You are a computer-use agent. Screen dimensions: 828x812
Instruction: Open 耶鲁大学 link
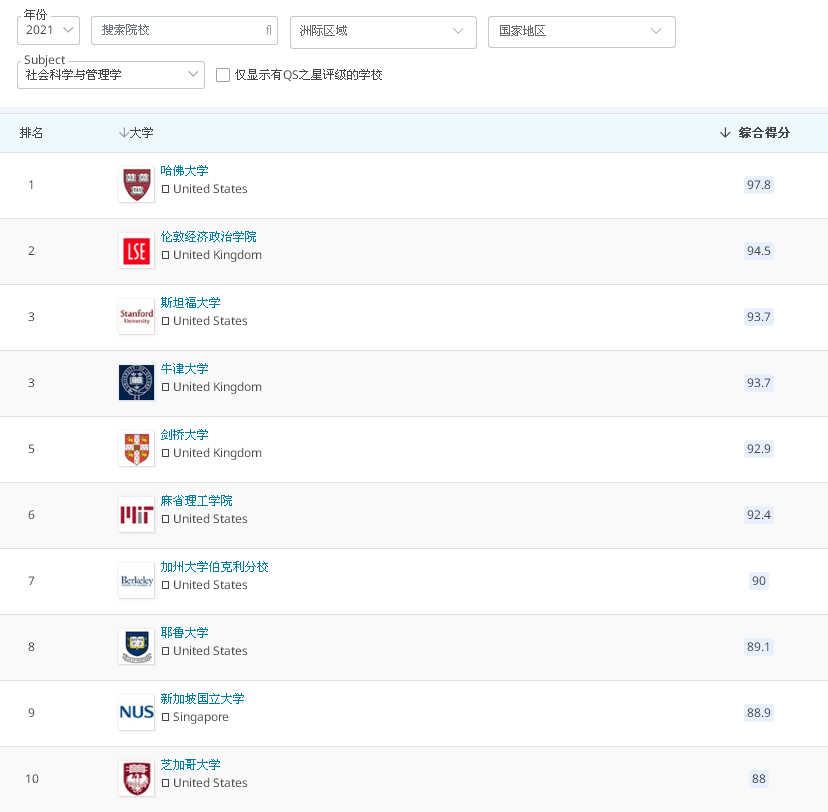click(x=184, y=632)
